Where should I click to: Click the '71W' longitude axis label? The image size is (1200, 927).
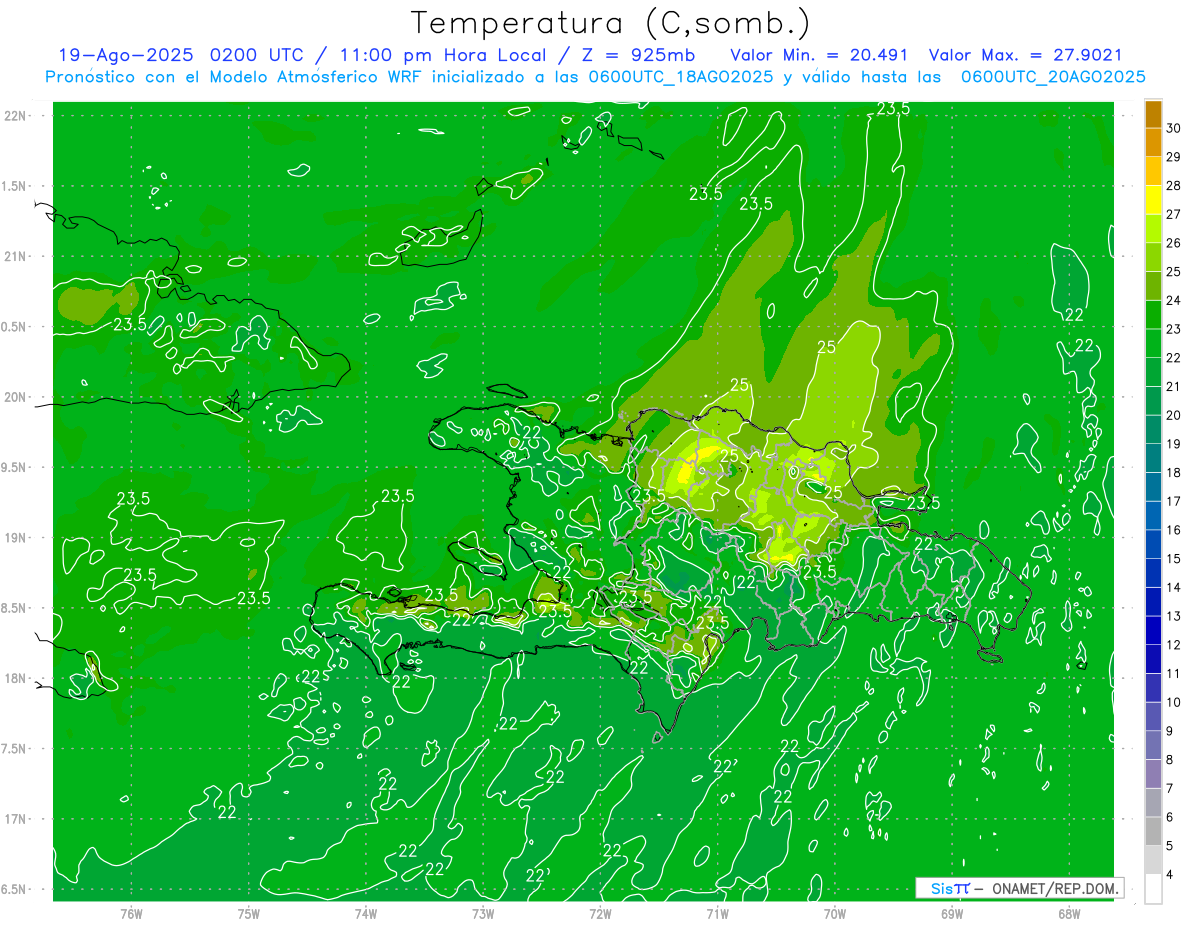[717, 914]
